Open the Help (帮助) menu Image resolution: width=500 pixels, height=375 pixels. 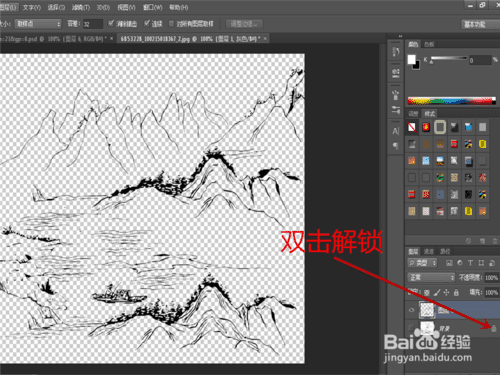[x=179, y=7]
